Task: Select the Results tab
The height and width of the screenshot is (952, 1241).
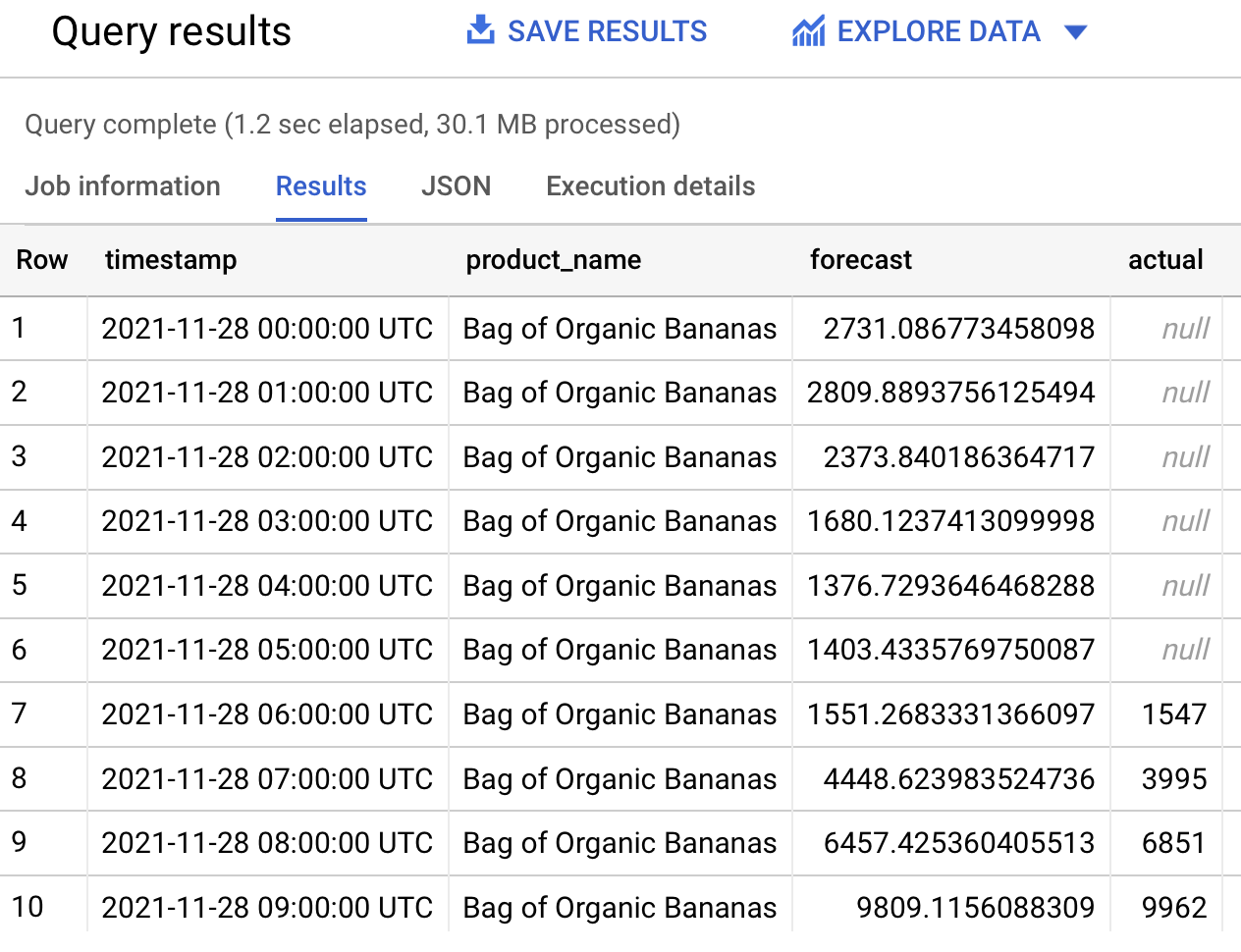Action: point(320,185)
